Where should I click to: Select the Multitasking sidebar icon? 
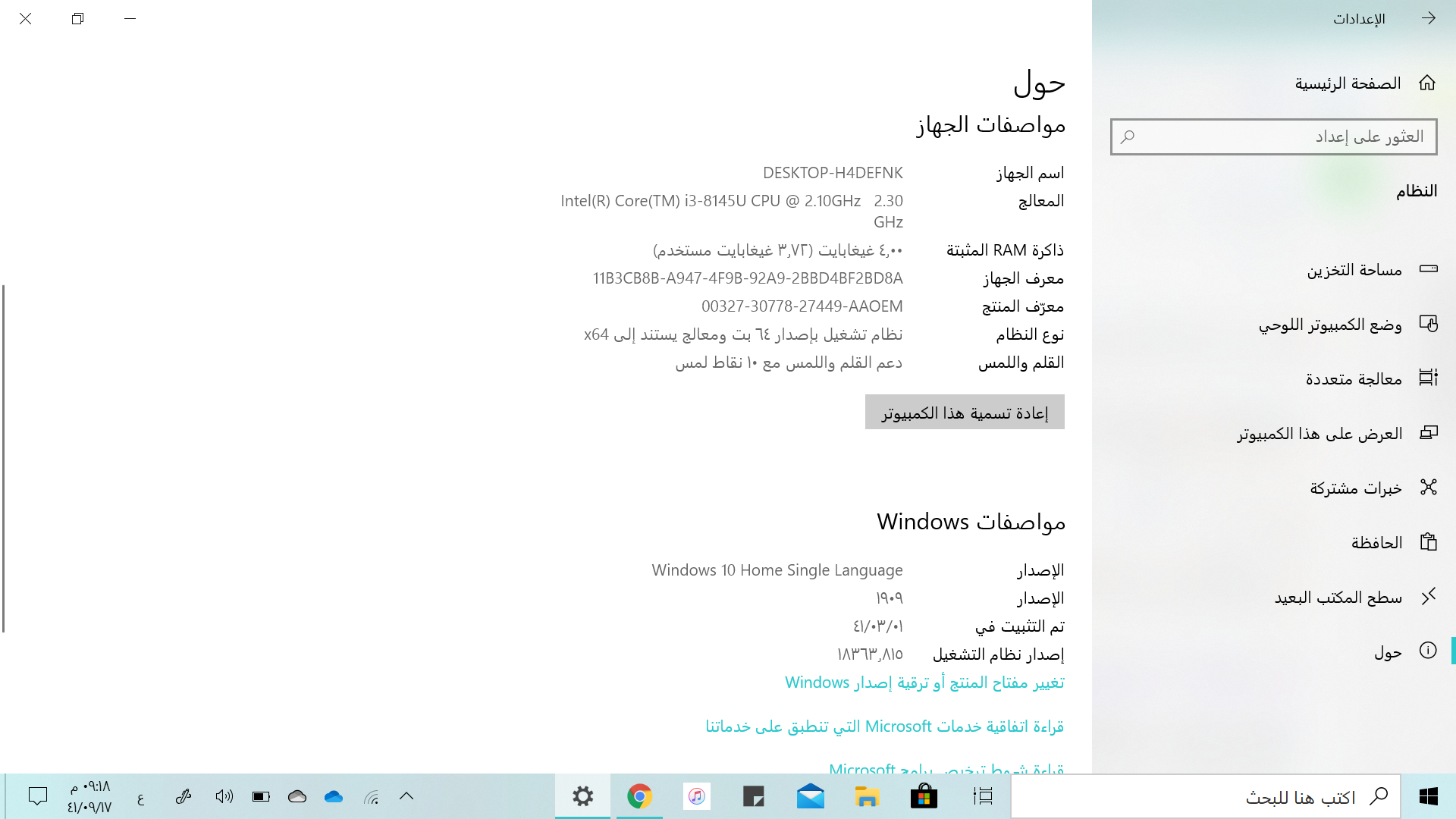click(1428, 378)
